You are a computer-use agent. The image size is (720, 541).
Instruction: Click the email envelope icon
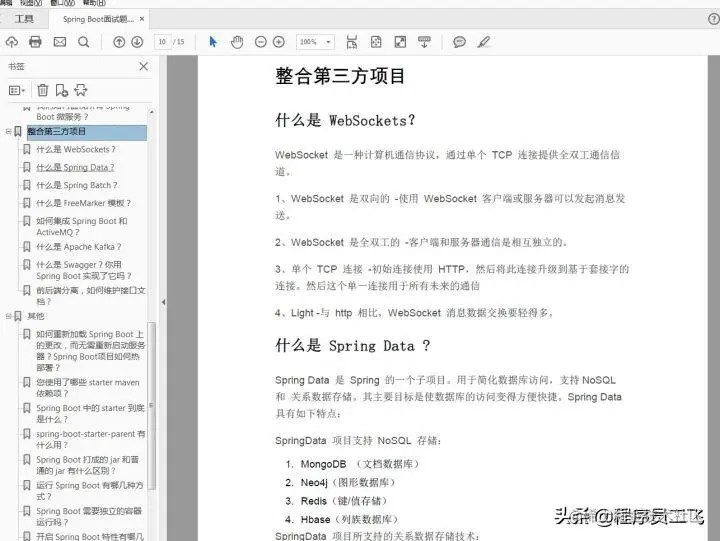coord(60,42)
